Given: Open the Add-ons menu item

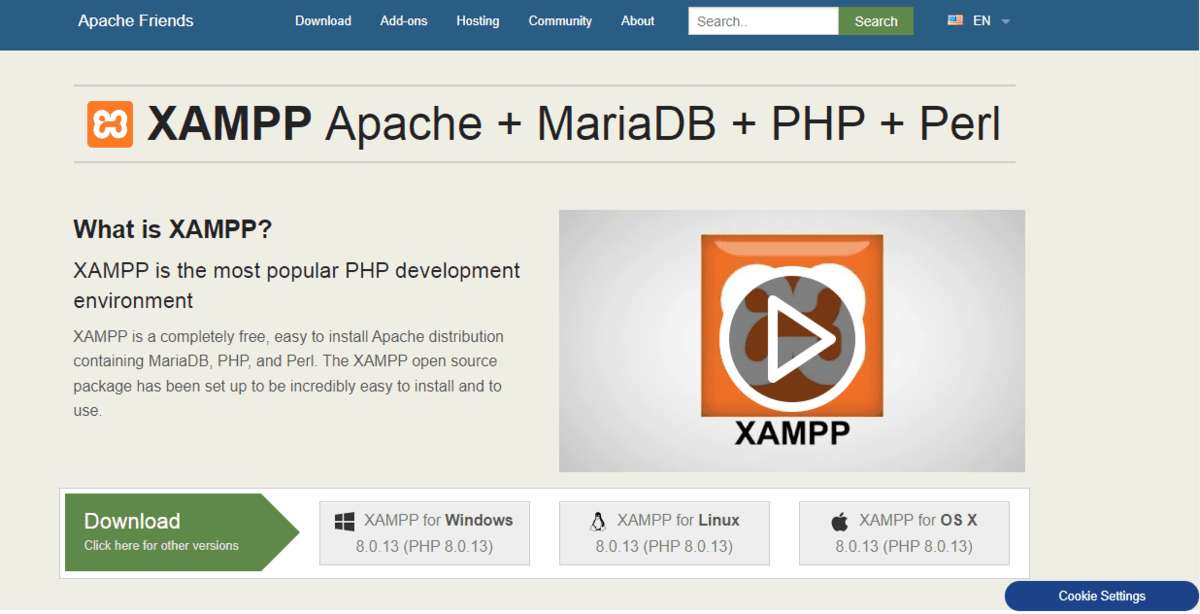Looking at the screenshot, I should 404,21.
